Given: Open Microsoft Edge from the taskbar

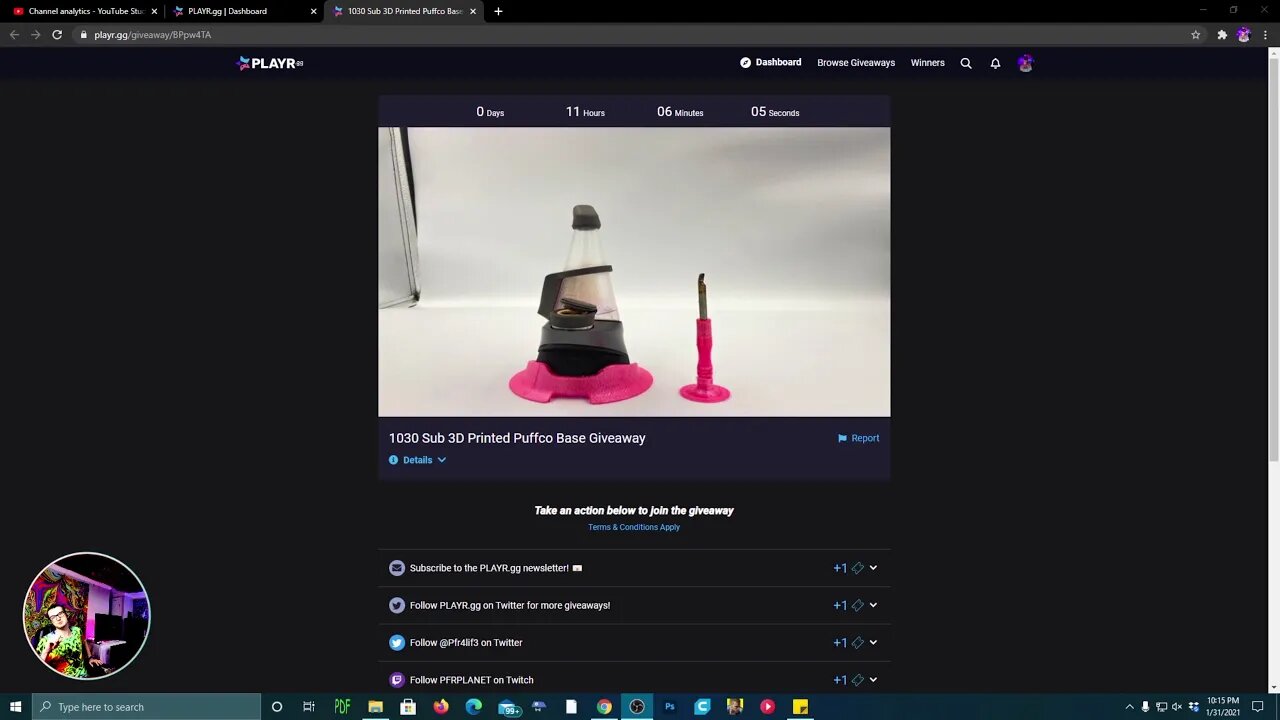Looking at the screenshot, I should coord(474,707).
